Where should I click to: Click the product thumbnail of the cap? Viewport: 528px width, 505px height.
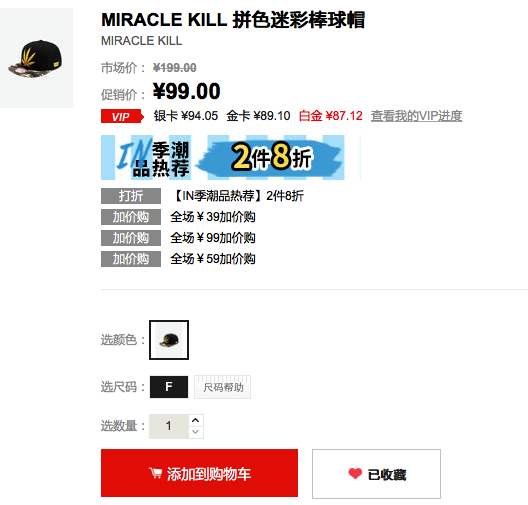[36, 58]
